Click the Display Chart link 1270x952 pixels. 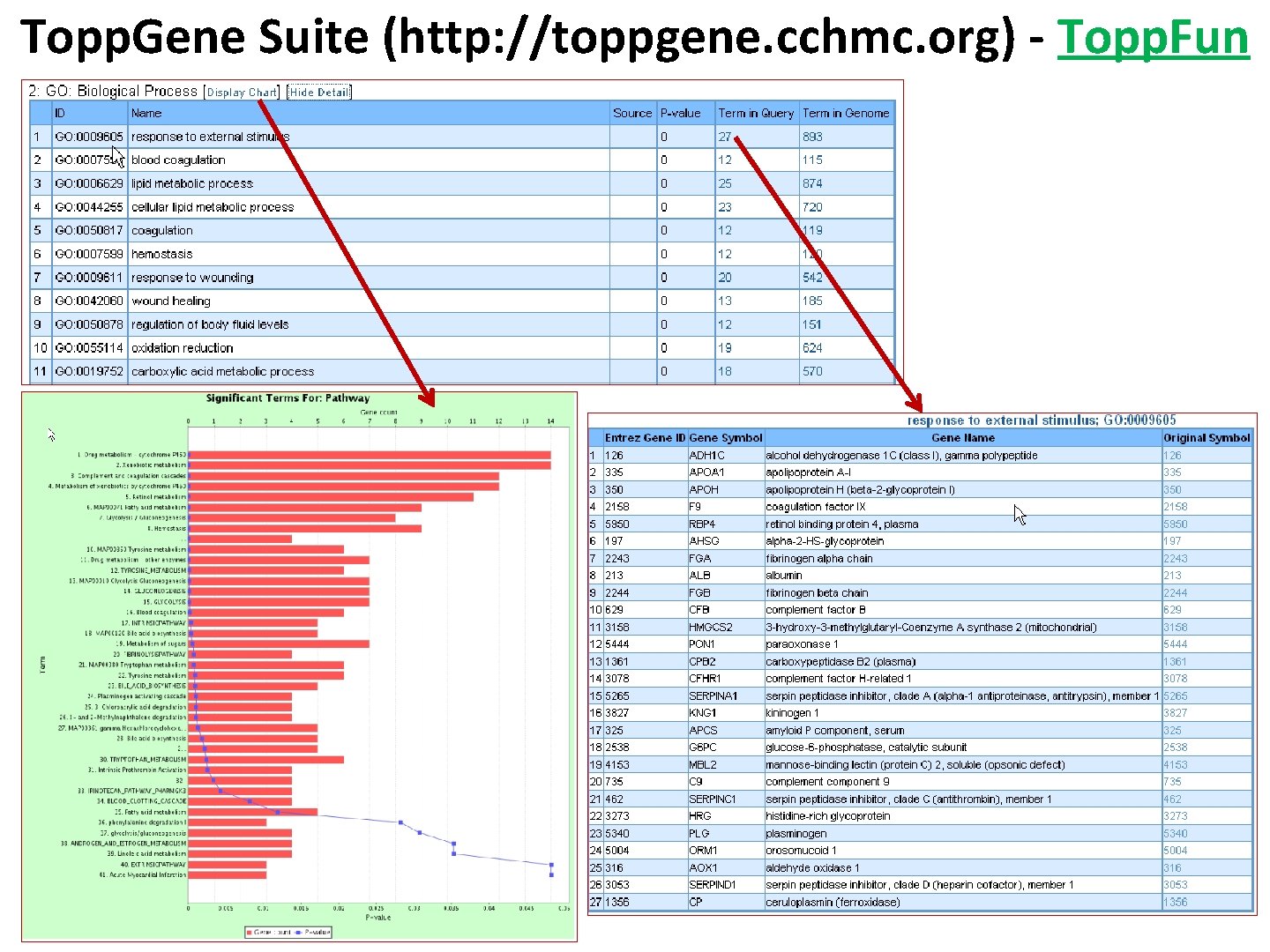click(243, 92)
